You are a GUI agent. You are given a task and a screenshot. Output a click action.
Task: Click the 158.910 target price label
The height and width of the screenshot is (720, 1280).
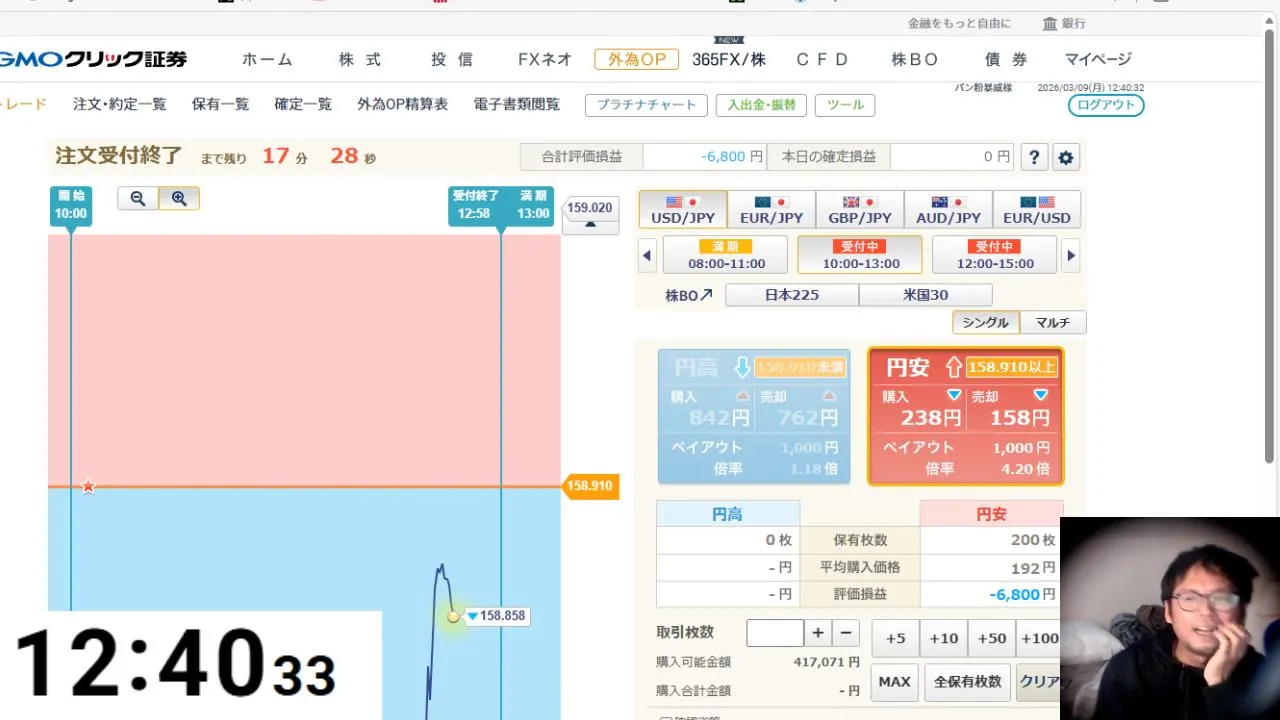pos(590,486)
